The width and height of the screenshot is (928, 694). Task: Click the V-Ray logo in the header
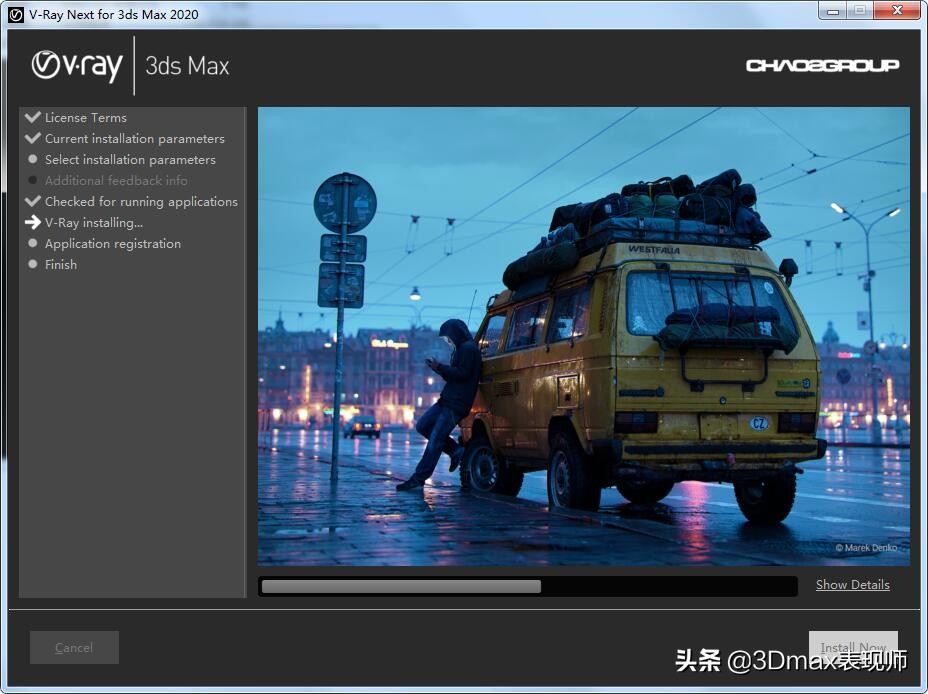[x=75, y=65]
